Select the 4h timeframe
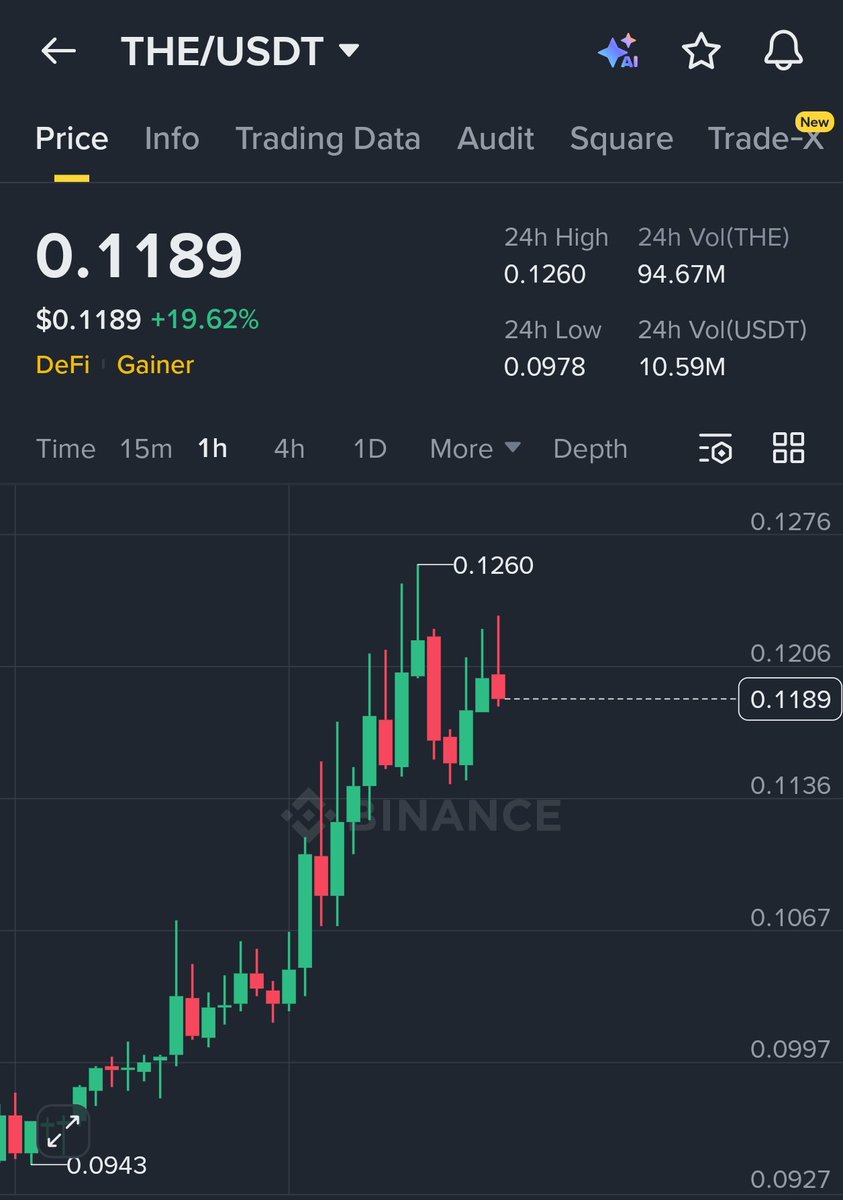843x1200 pixels. click(289, 449)
